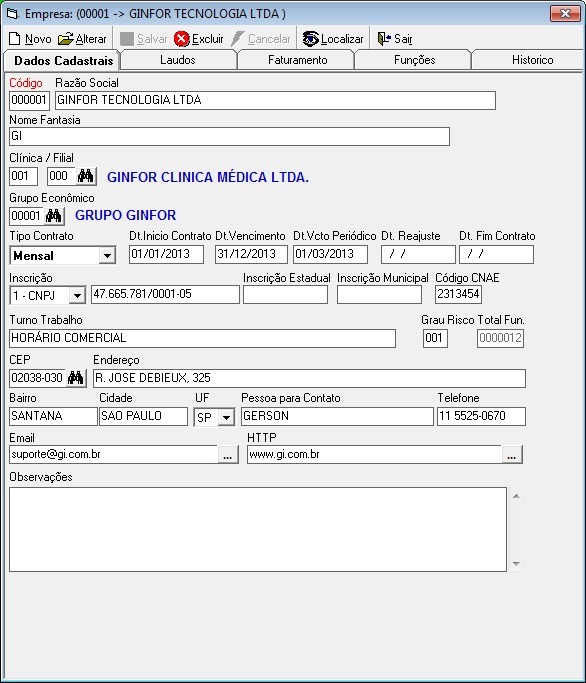Screen dimensions: 586x683
Task: Click the Filial code field 000
Action: (61, 176)
